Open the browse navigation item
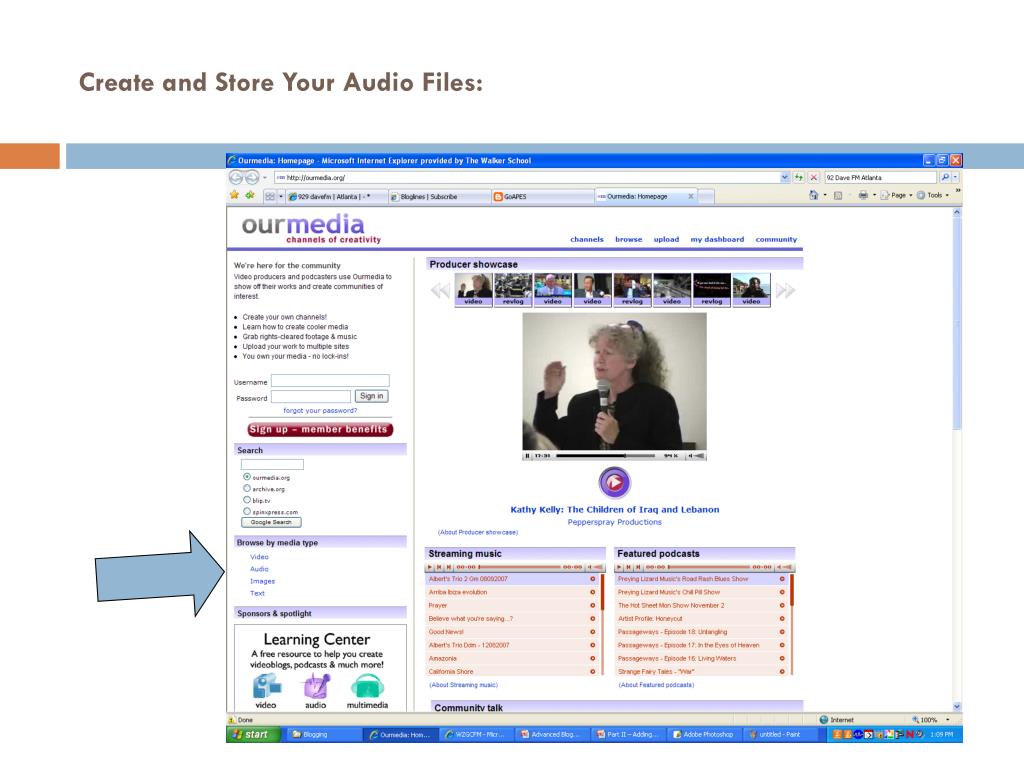1024x768 pixels. click(628, 240)
